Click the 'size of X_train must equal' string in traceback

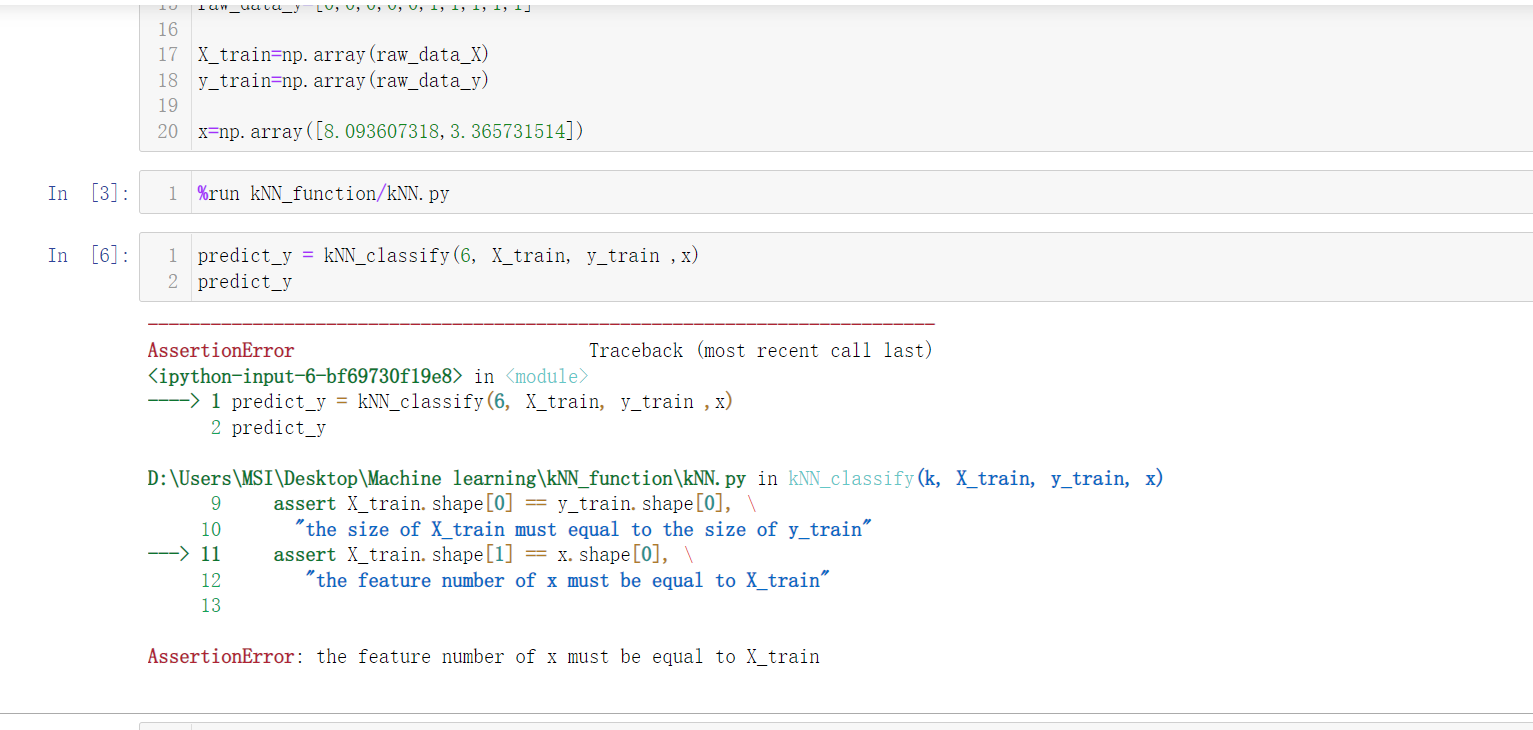pos(582,529)
